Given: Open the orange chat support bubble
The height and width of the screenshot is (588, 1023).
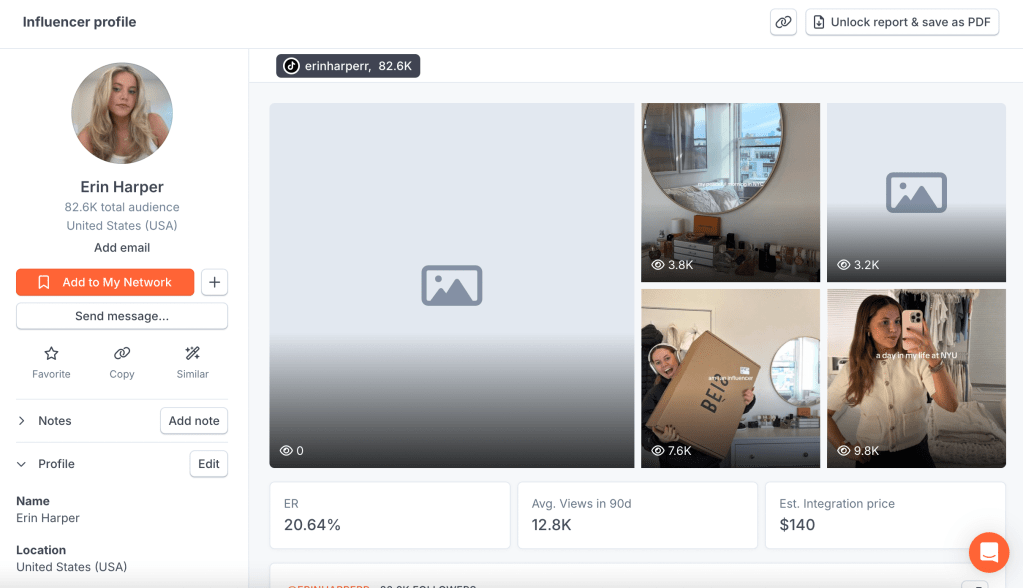Looking at the screenshot, I should 988,552.
